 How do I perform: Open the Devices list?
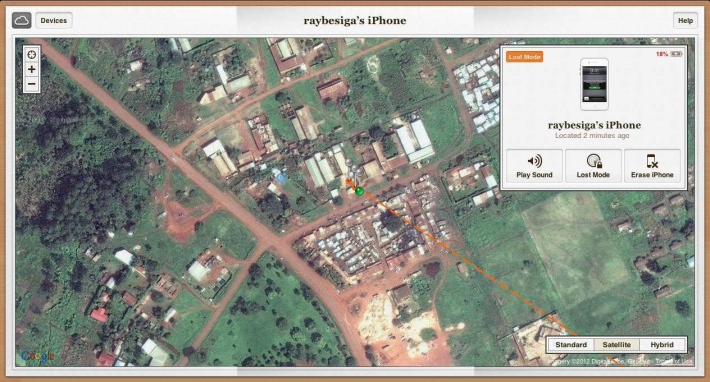[53, 20]
